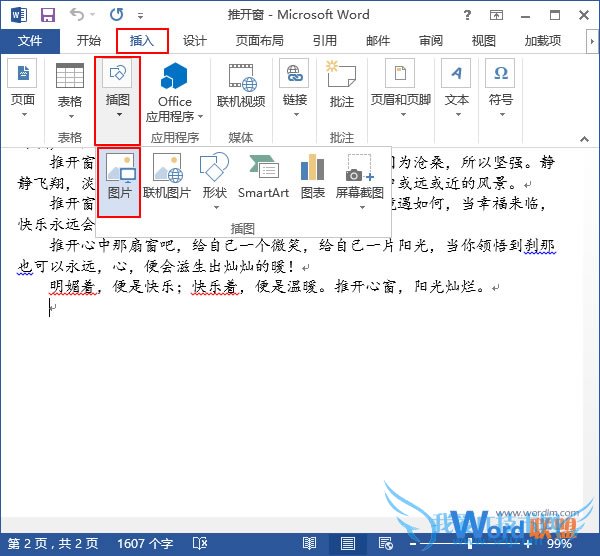Switch to the 开始 tab
This screenshot has width=600, height=556.
pos(88,41)
